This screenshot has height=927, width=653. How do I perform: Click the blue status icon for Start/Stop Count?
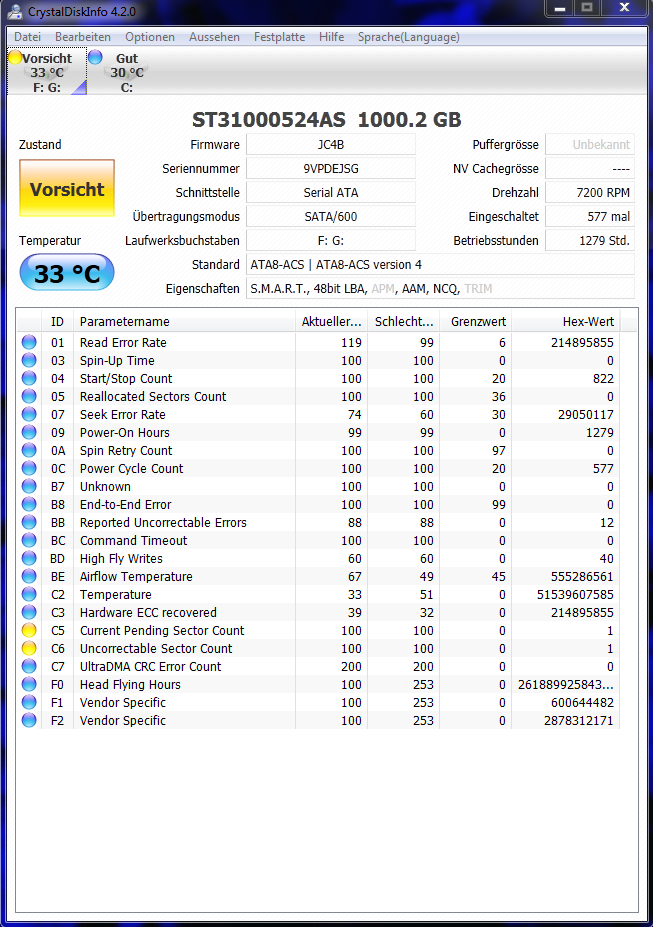pos(29,378)
